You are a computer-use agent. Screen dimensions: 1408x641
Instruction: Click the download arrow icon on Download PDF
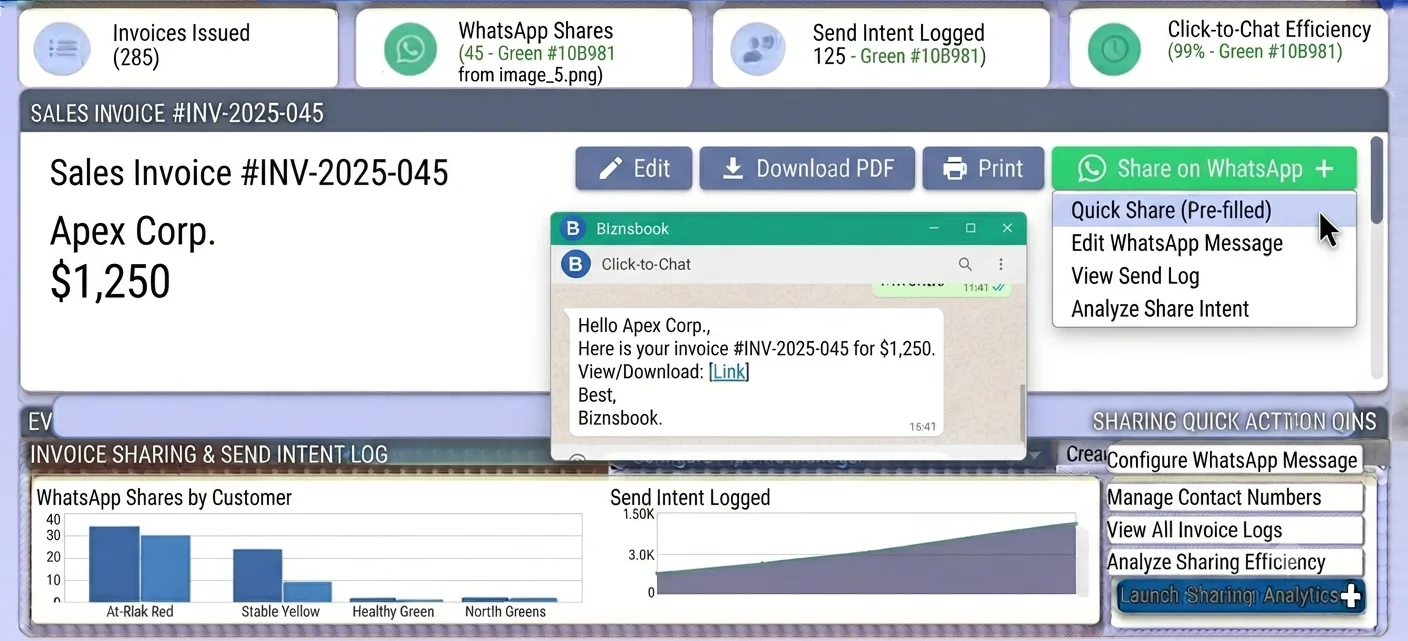[732, 168]
